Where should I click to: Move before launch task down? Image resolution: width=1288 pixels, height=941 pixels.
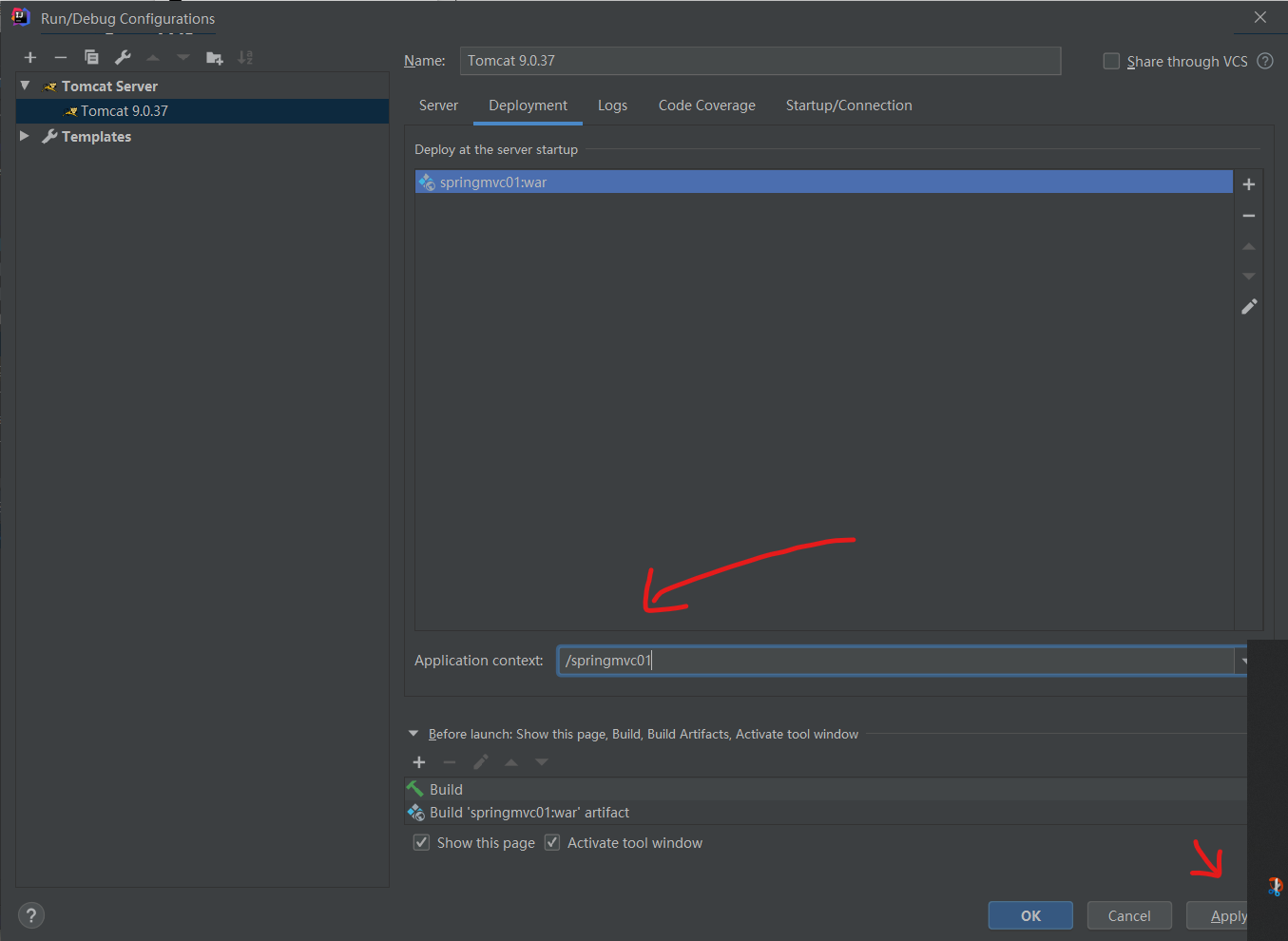542,762
